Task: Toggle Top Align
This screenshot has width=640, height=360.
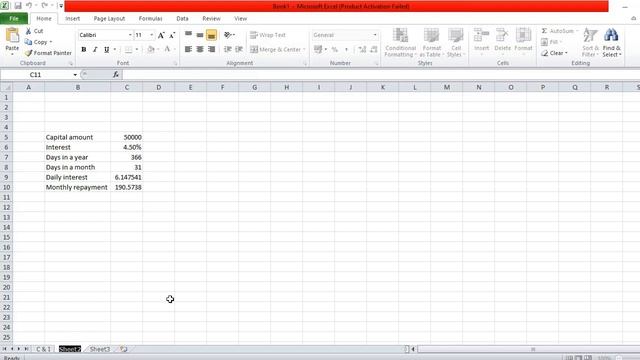Action: click(188, 35)
